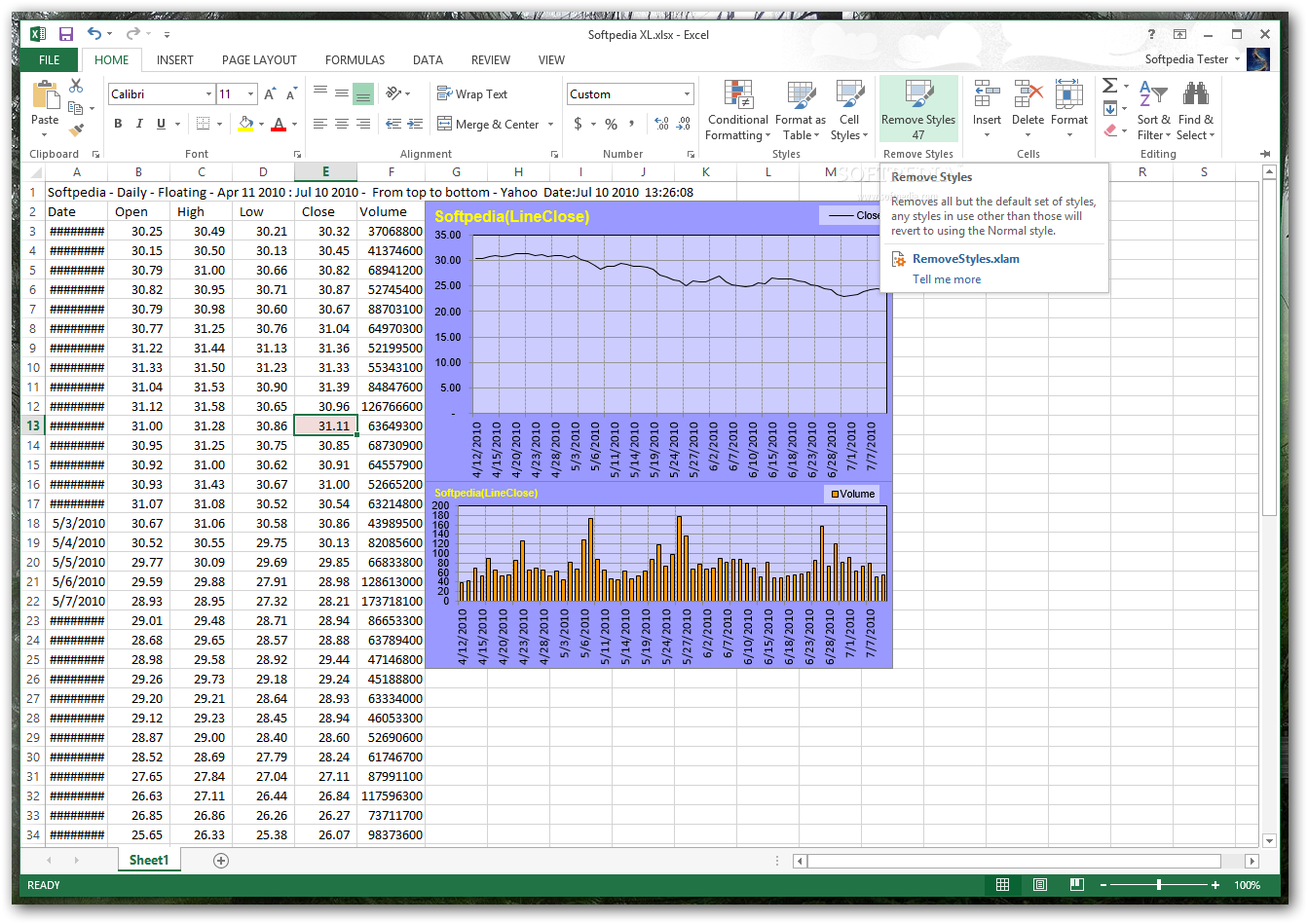Viewport: 1308px width, 924px height.
Task: Switch to the FORMULAS tab
Action: [x=355, y=59]
